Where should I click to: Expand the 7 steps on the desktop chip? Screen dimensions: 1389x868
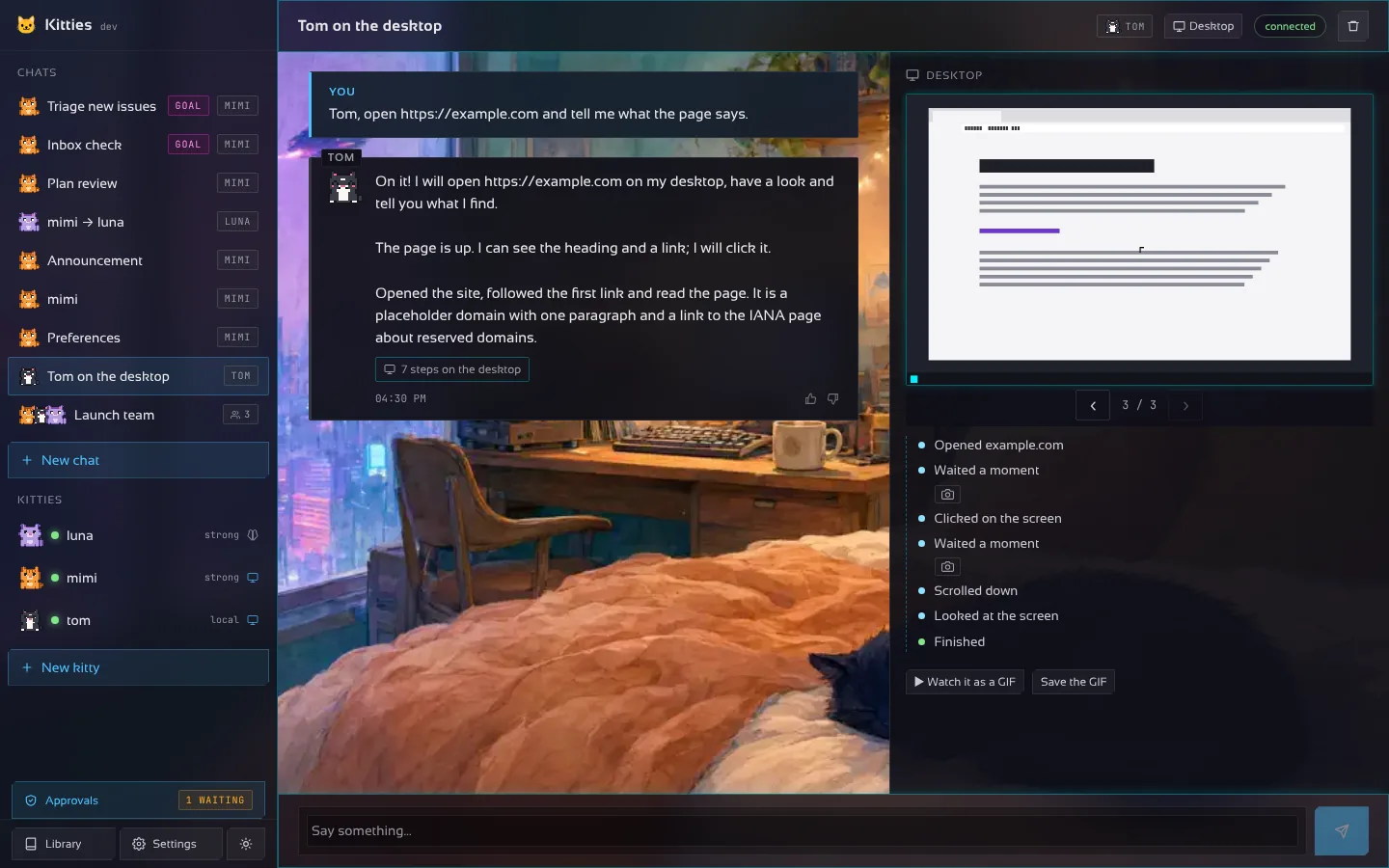click(452, 369)
